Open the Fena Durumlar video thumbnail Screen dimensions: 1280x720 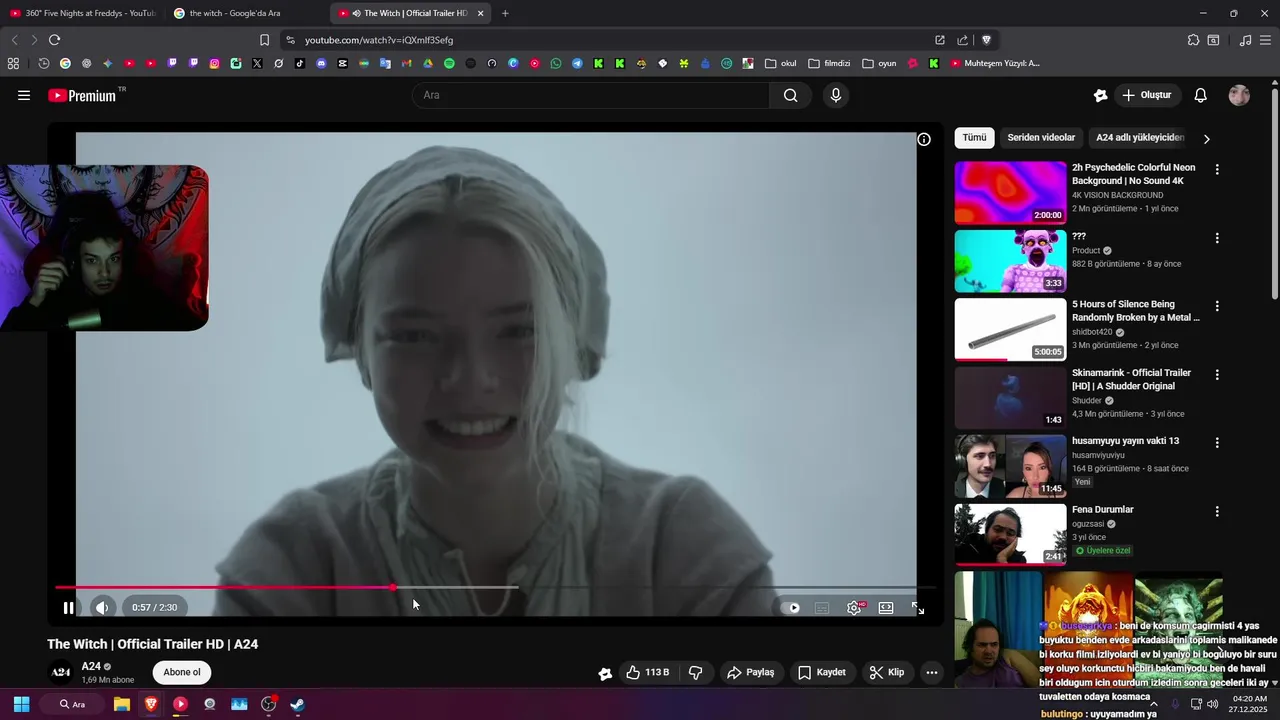pos(1010,534)
